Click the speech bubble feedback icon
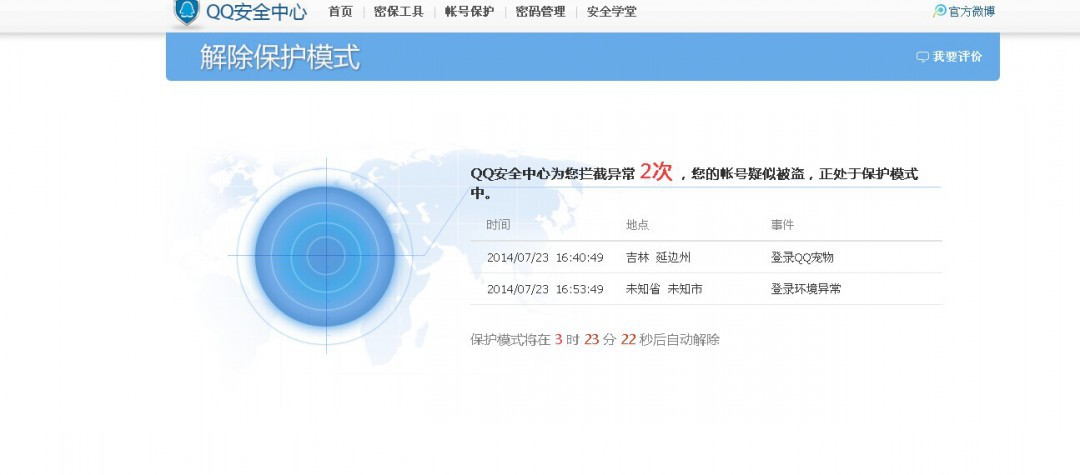Screen dimensions: 1080x475 click(922, 57)
